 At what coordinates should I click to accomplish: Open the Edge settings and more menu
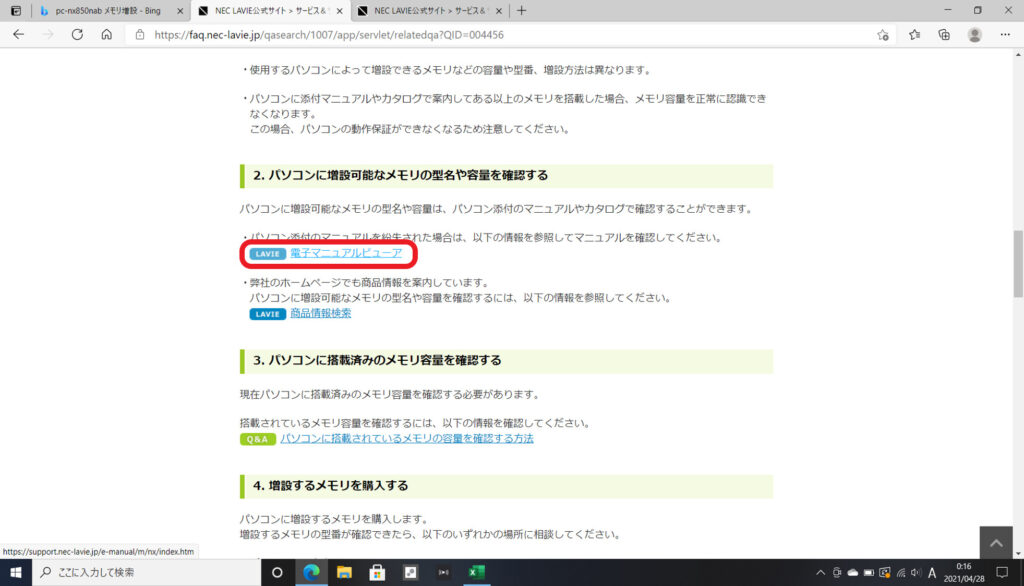tap(1004, 34)
